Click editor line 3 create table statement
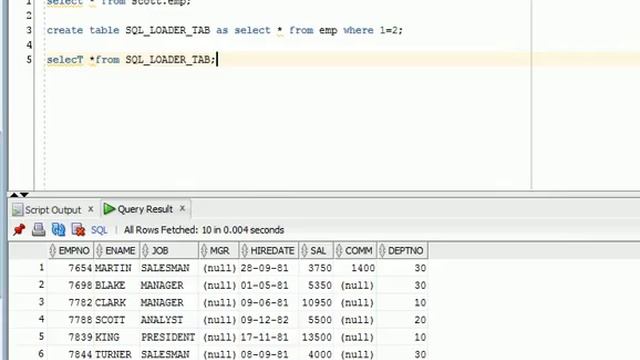640x360 pixels. (224, 30)
